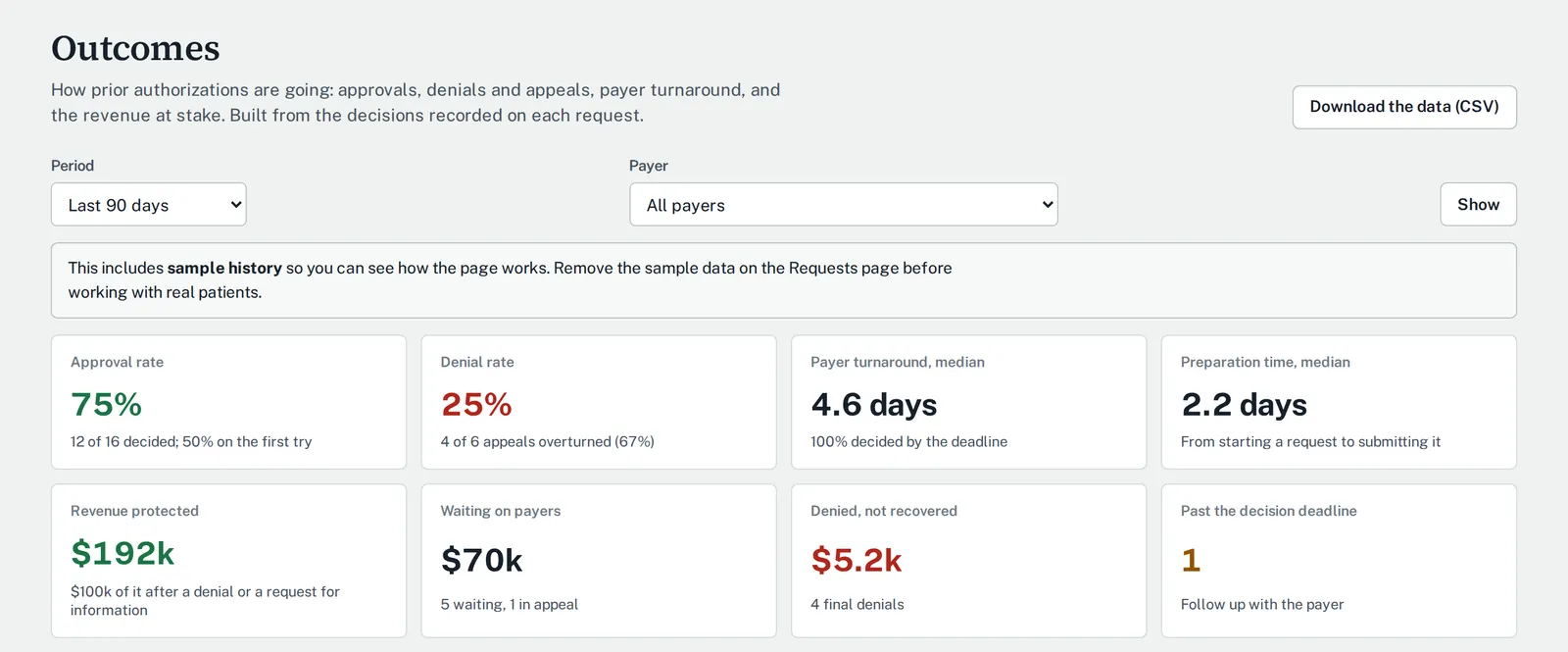Click Download the data (CSV) button
1568x652 pixels.
pos(1404,107)
